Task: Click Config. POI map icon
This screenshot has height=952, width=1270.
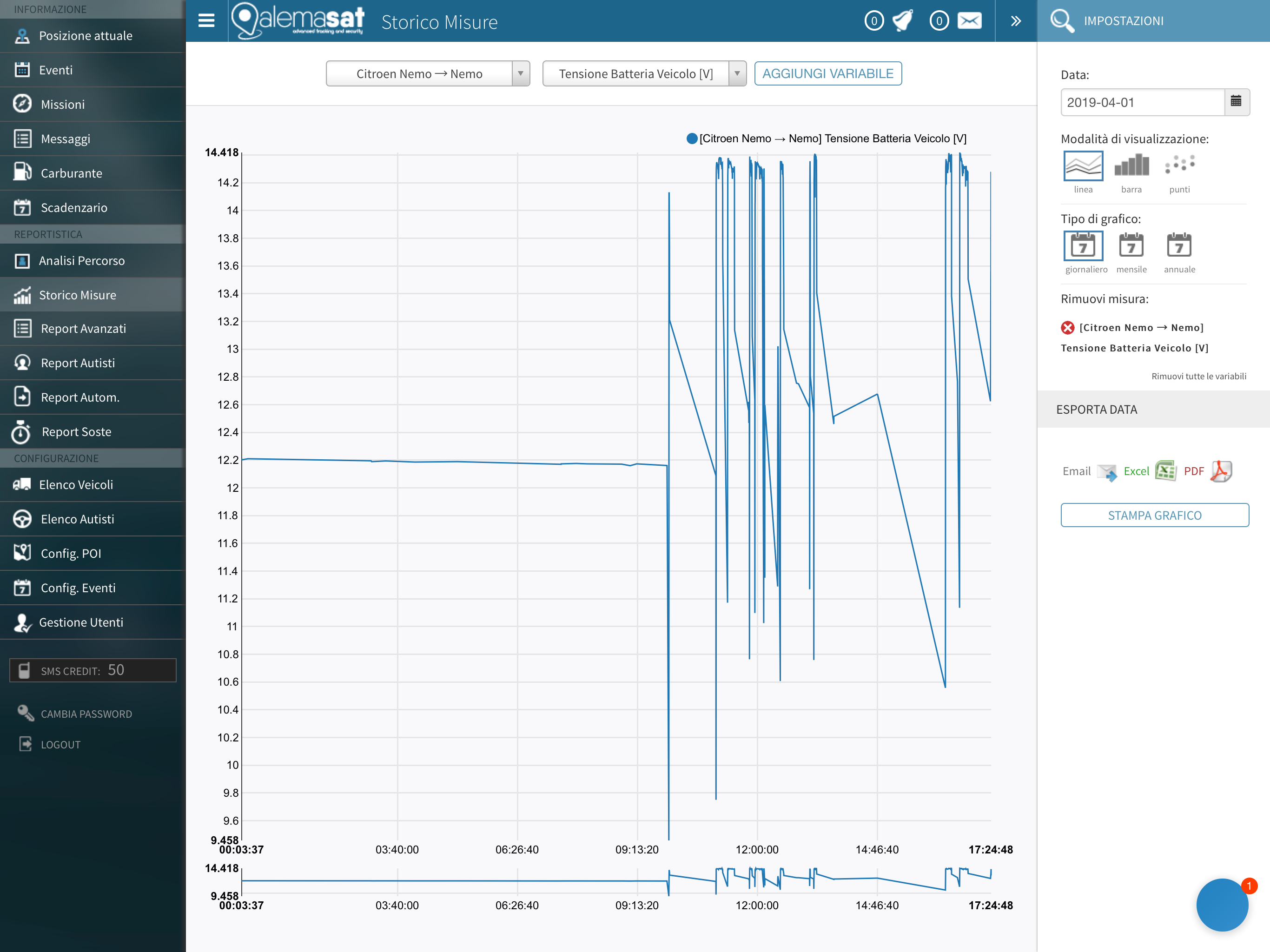Action: coord(22,553)
